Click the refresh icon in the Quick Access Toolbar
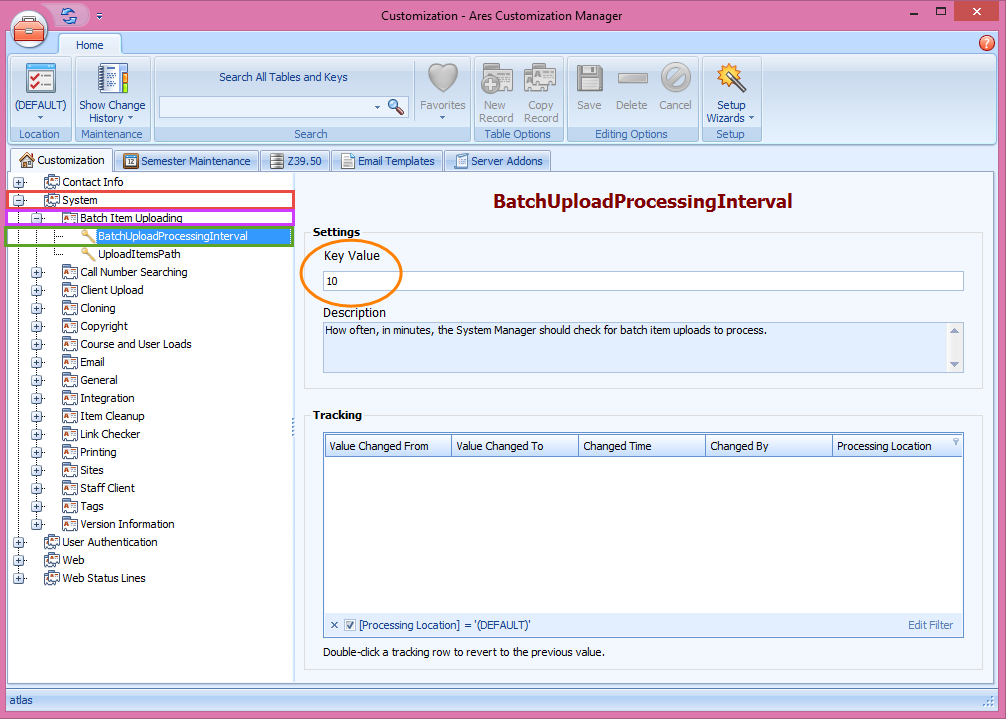This screenshot has width=1006, height=719. tap(68, 15)
